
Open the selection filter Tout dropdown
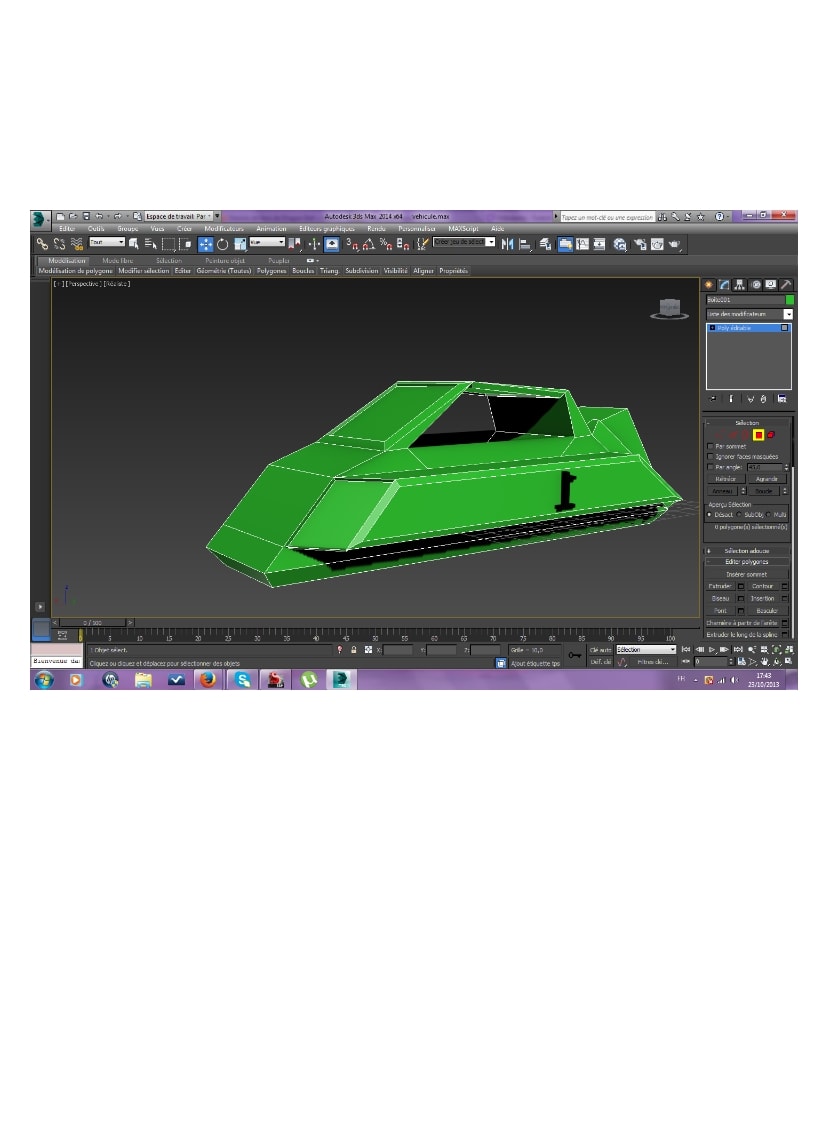(x=106, y=242)
